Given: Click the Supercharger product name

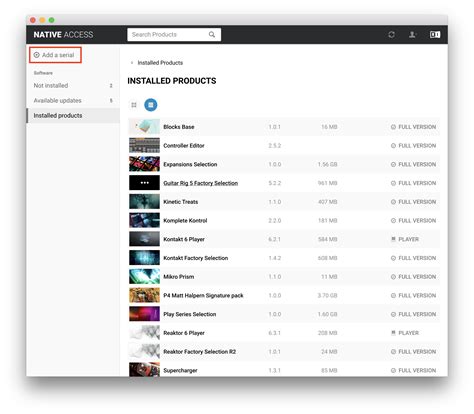Looking at the screenshot, I should (x=180, y=370).
